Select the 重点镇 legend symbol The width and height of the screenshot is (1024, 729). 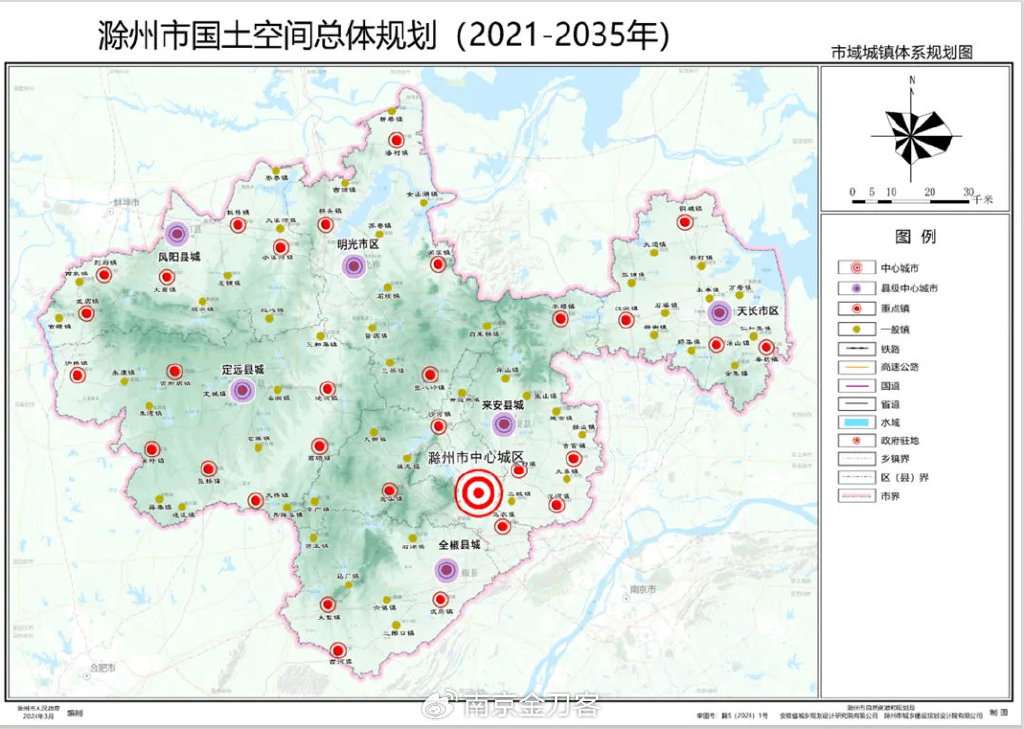(853, 308)
